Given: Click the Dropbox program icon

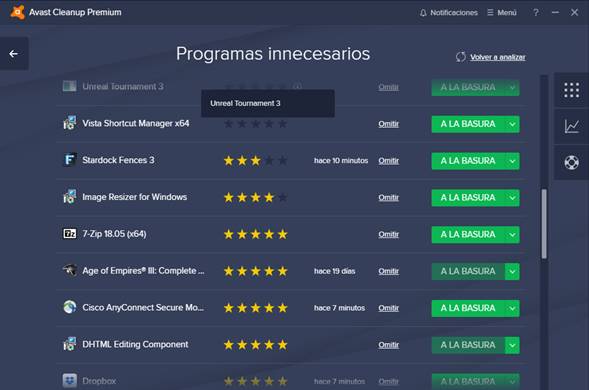Looking at the screenshot, I should 69,381.
